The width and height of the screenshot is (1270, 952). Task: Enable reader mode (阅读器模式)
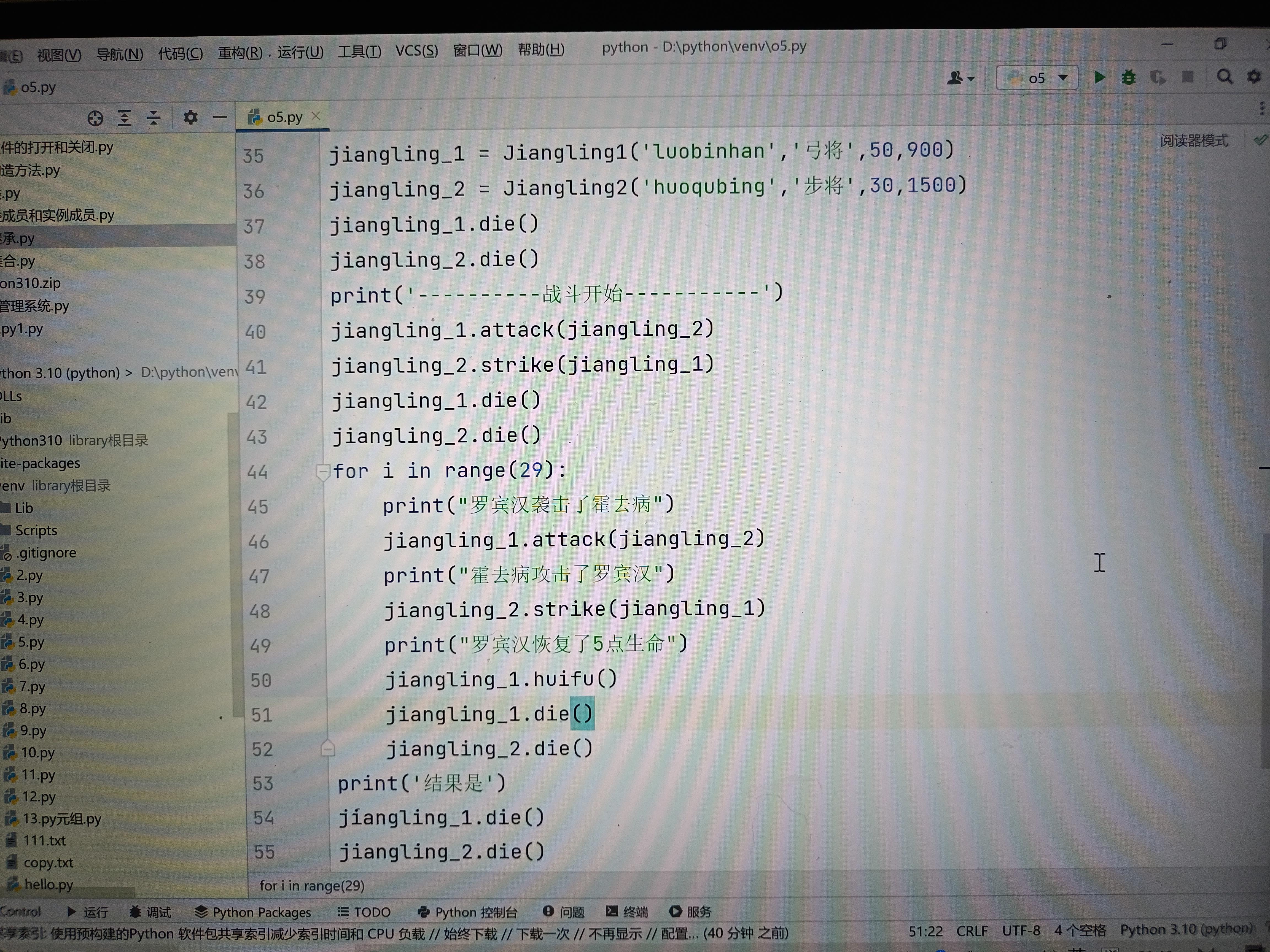1194,140
